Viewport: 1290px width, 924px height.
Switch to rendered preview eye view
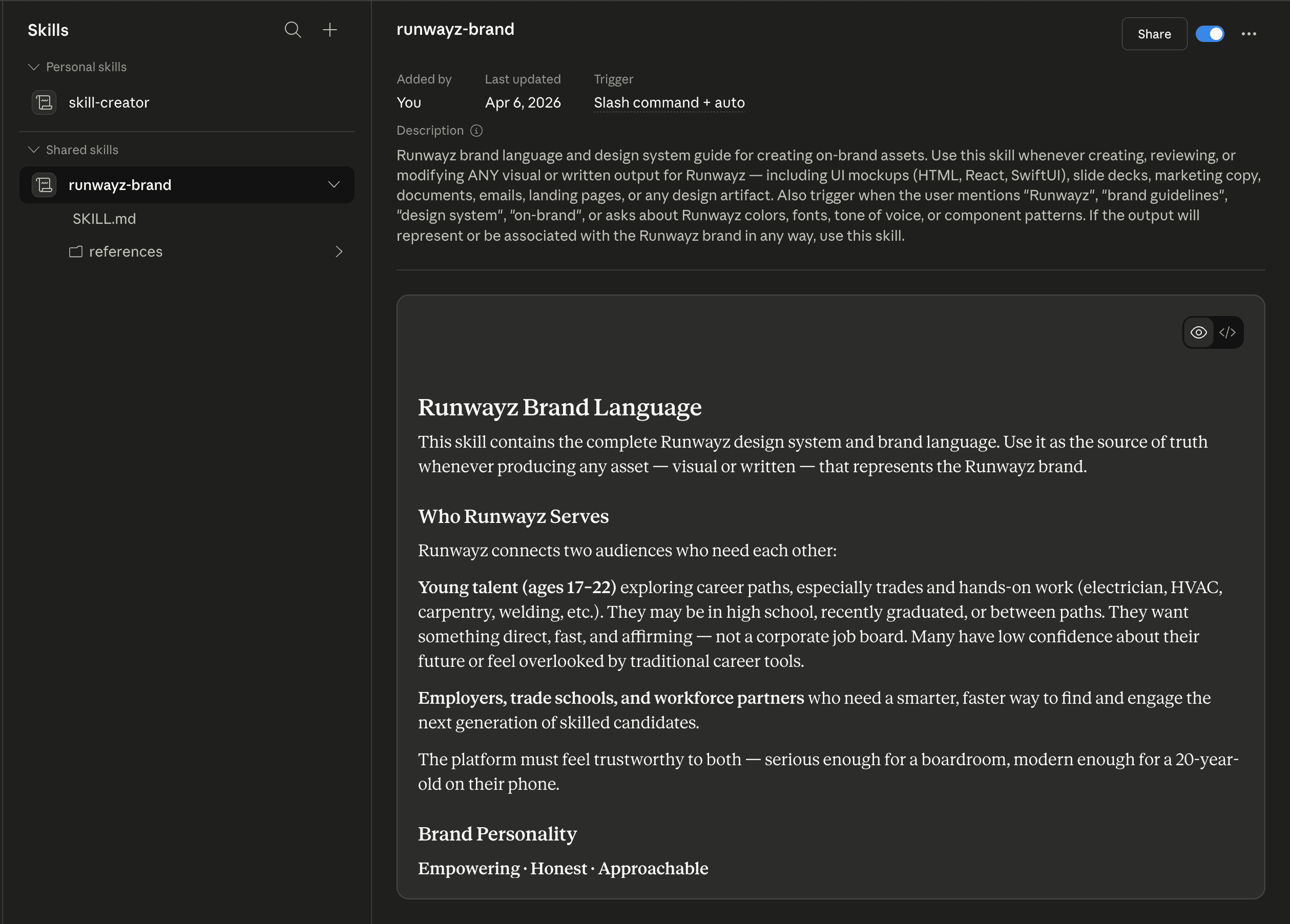click(x=1198, y=332)
